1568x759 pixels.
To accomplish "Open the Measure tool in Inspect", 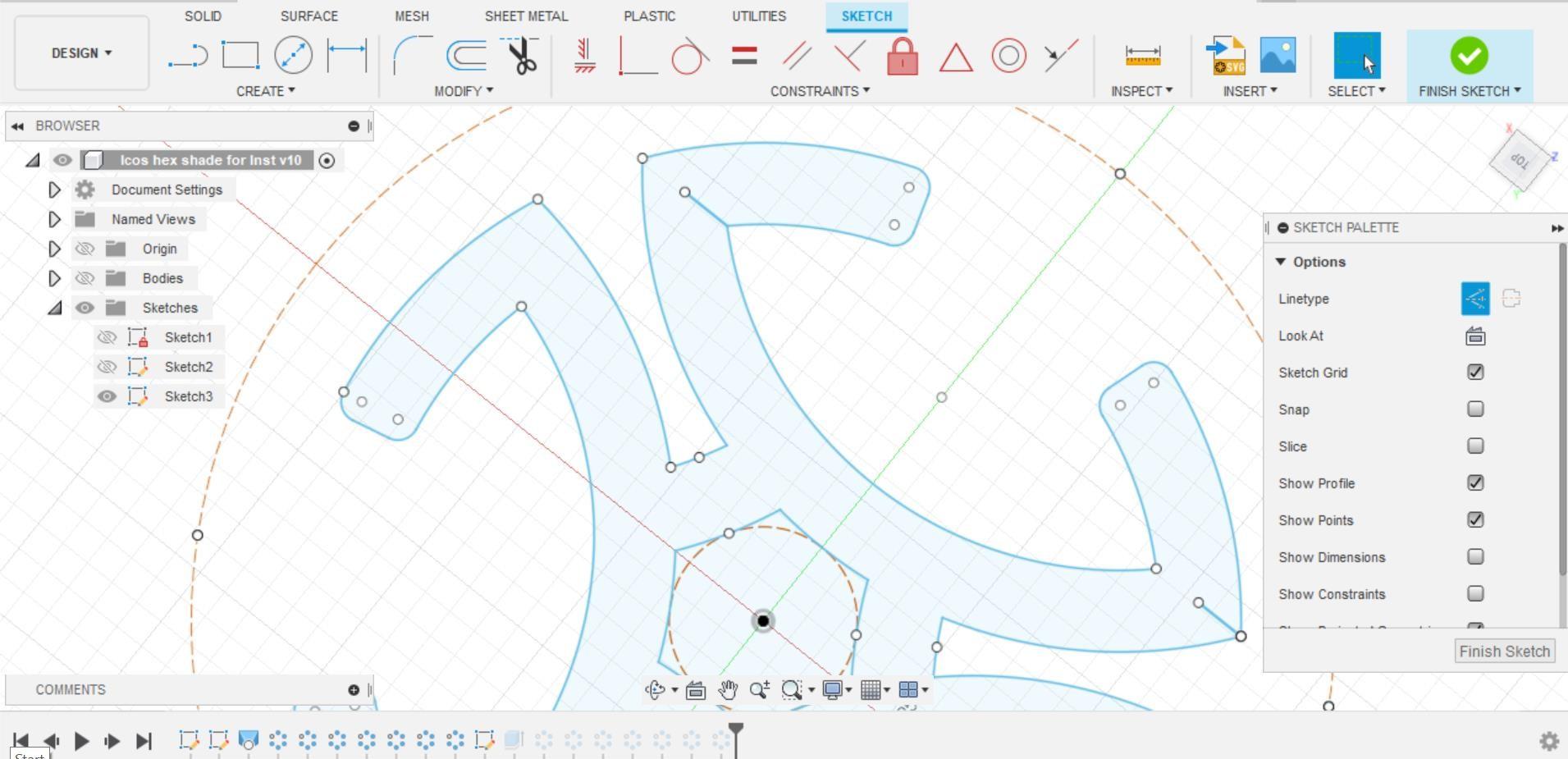I will coord(1143,56).
